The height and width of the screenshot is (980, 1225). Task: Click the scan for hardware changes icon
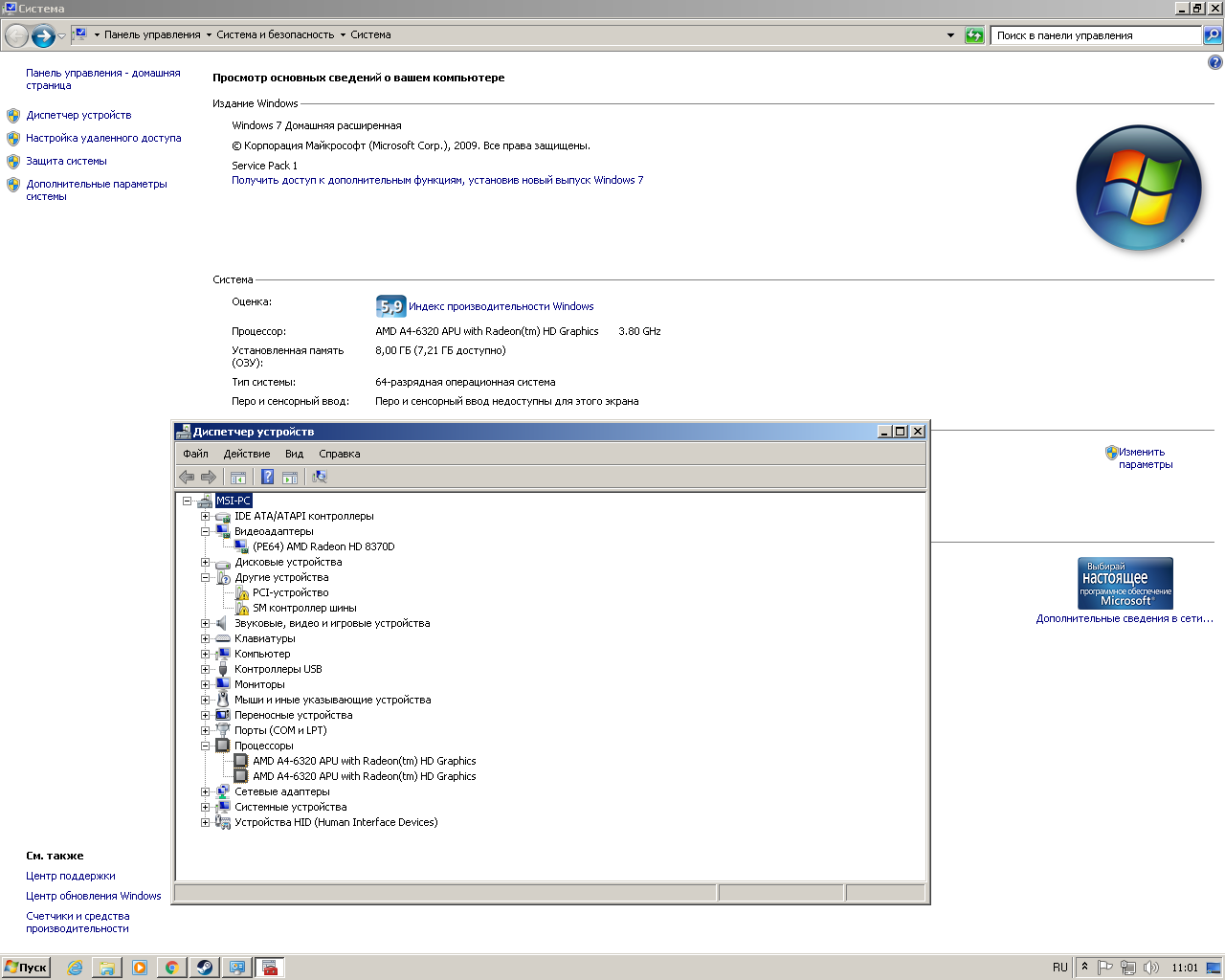click(x=320, y=477)
